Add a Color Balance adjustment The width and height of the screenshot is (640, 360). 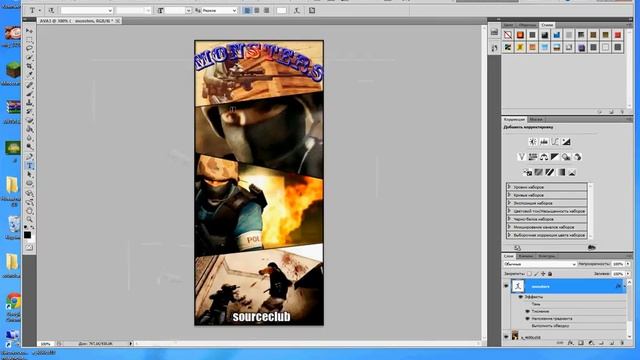click(x=544, y=157)
